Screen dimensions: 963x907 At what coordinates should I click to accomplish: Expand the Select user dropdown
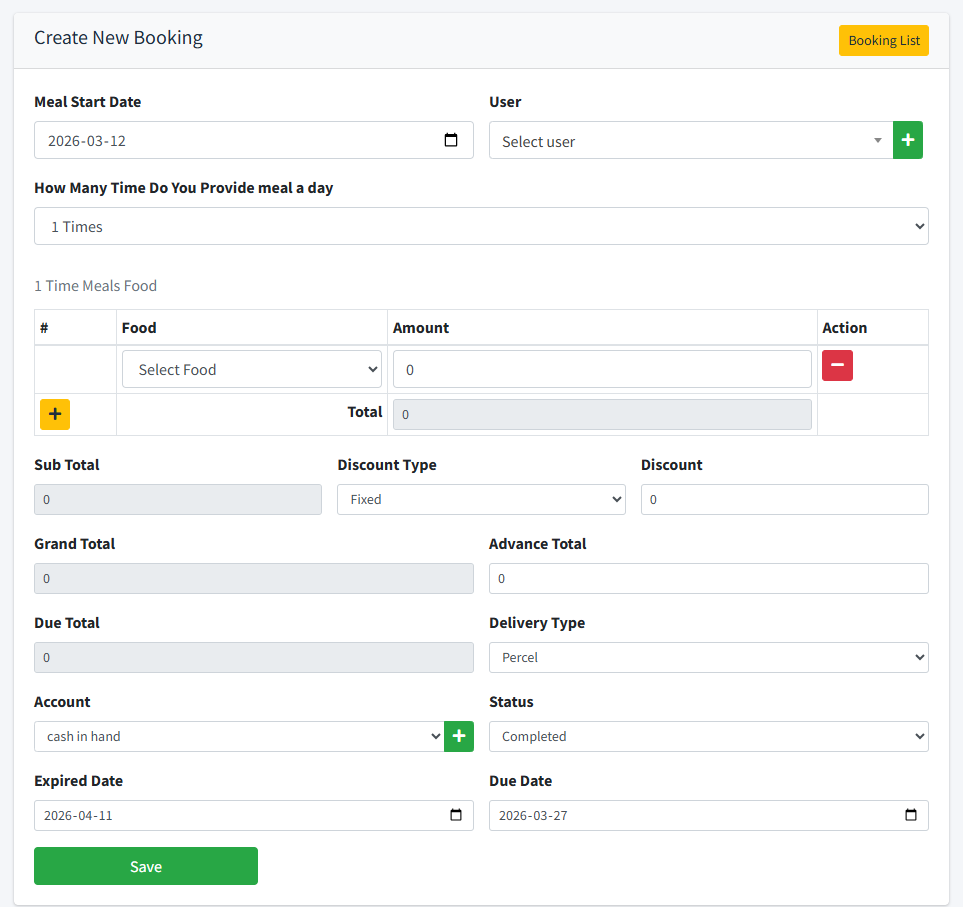point(690,141)
